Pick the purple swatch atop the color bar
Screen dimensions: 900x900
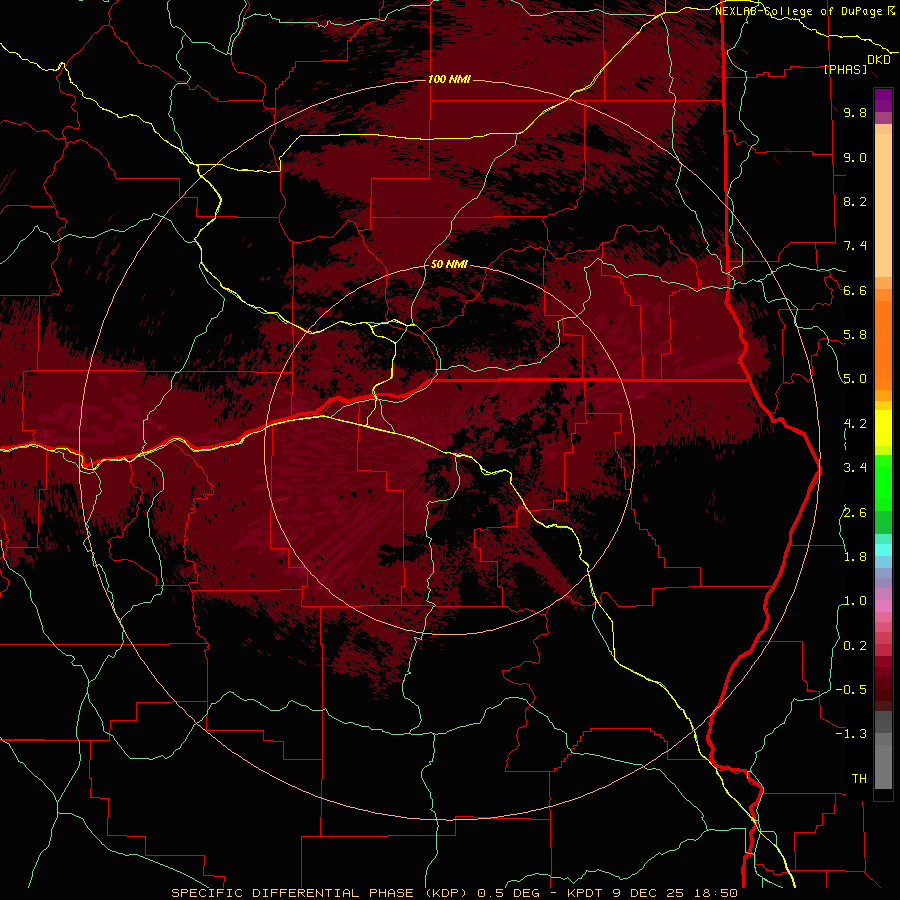tap(883, 101)
